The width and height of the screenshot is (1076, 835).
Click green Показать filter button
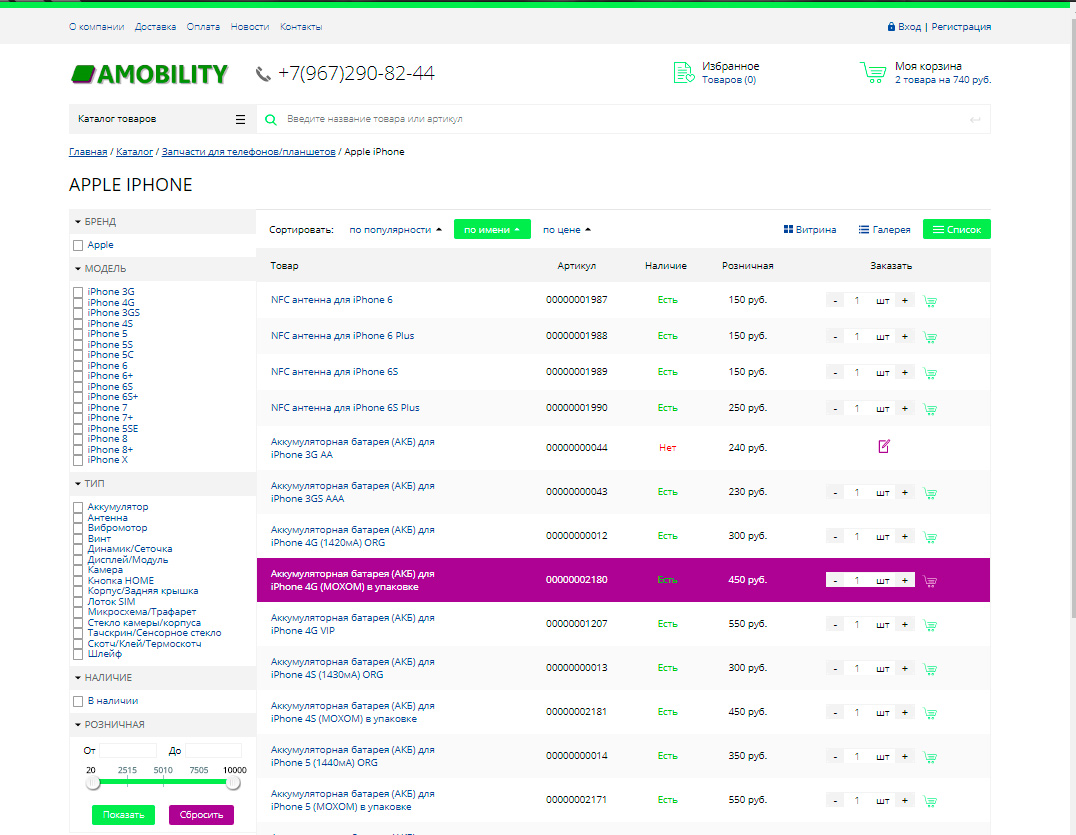(124, 815)
